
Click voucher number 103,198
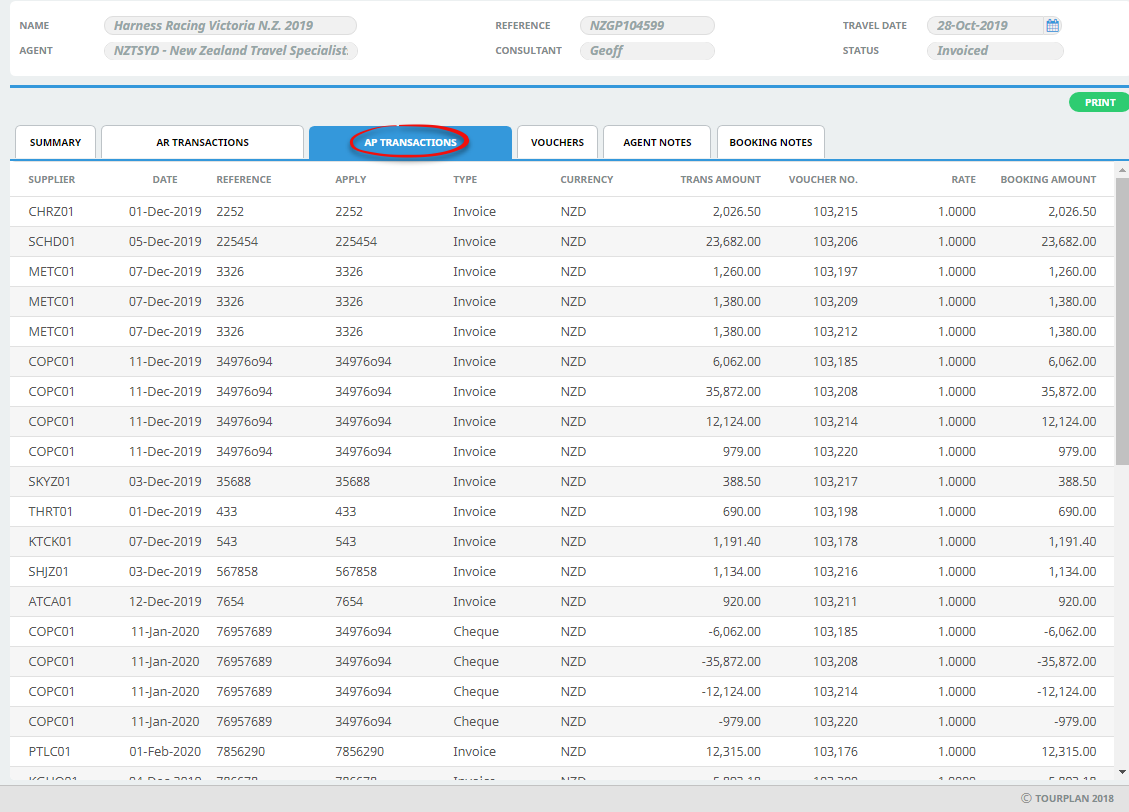835,512
